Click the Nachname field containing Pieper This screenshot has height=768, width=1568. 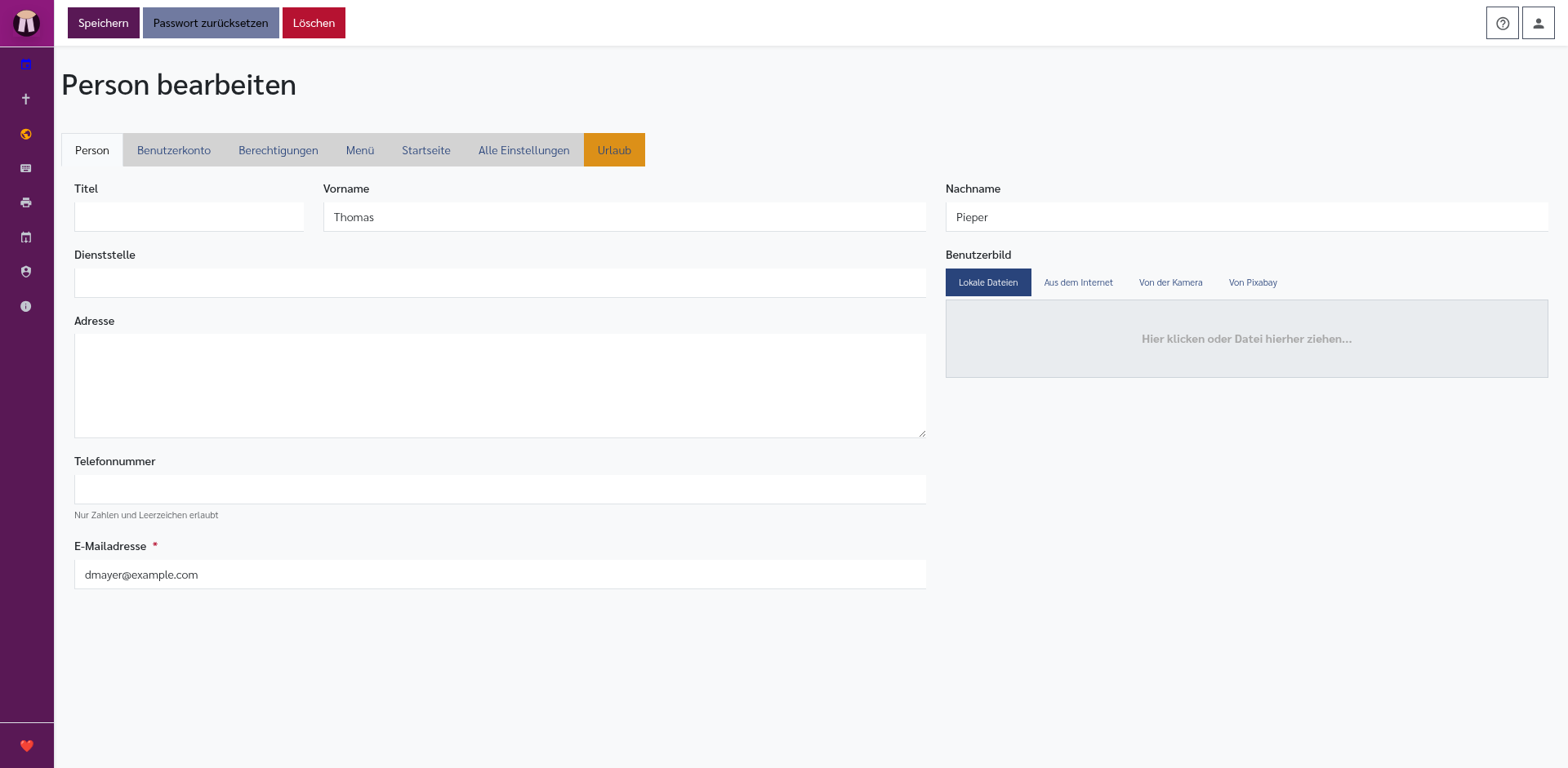point(1247,217)
